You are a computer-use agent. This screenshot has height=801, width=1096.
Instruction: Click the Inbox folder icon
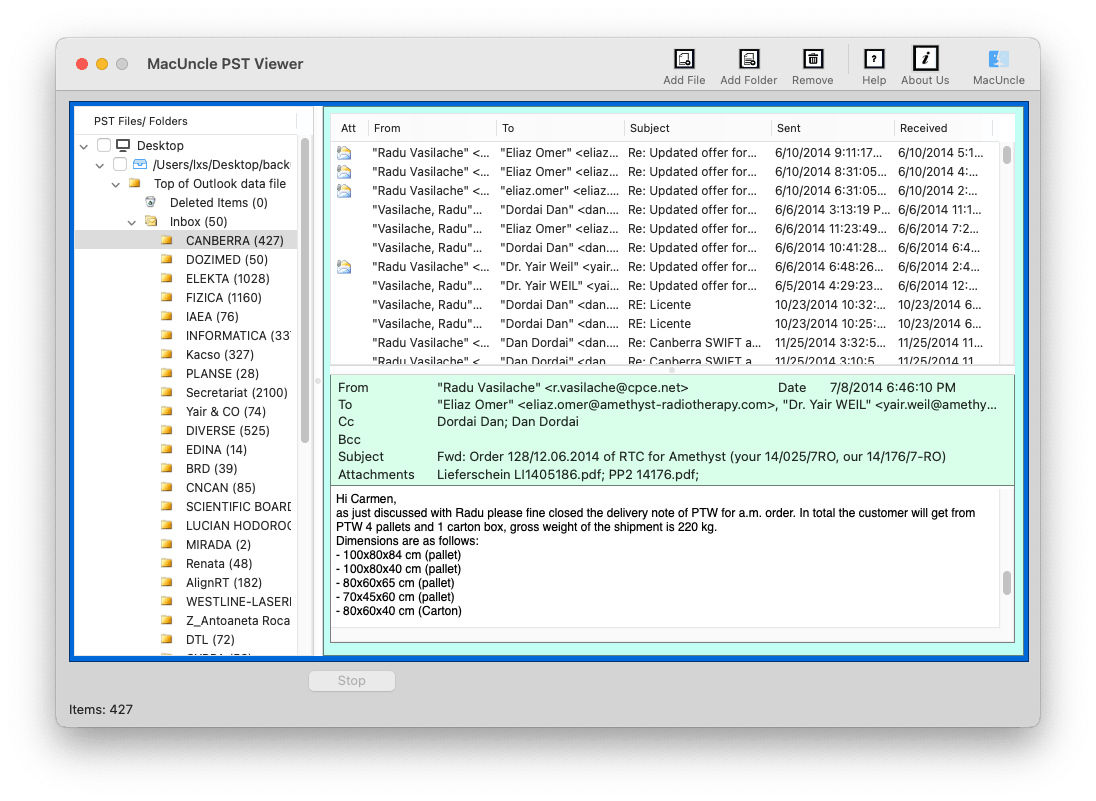tap(150, 221)
